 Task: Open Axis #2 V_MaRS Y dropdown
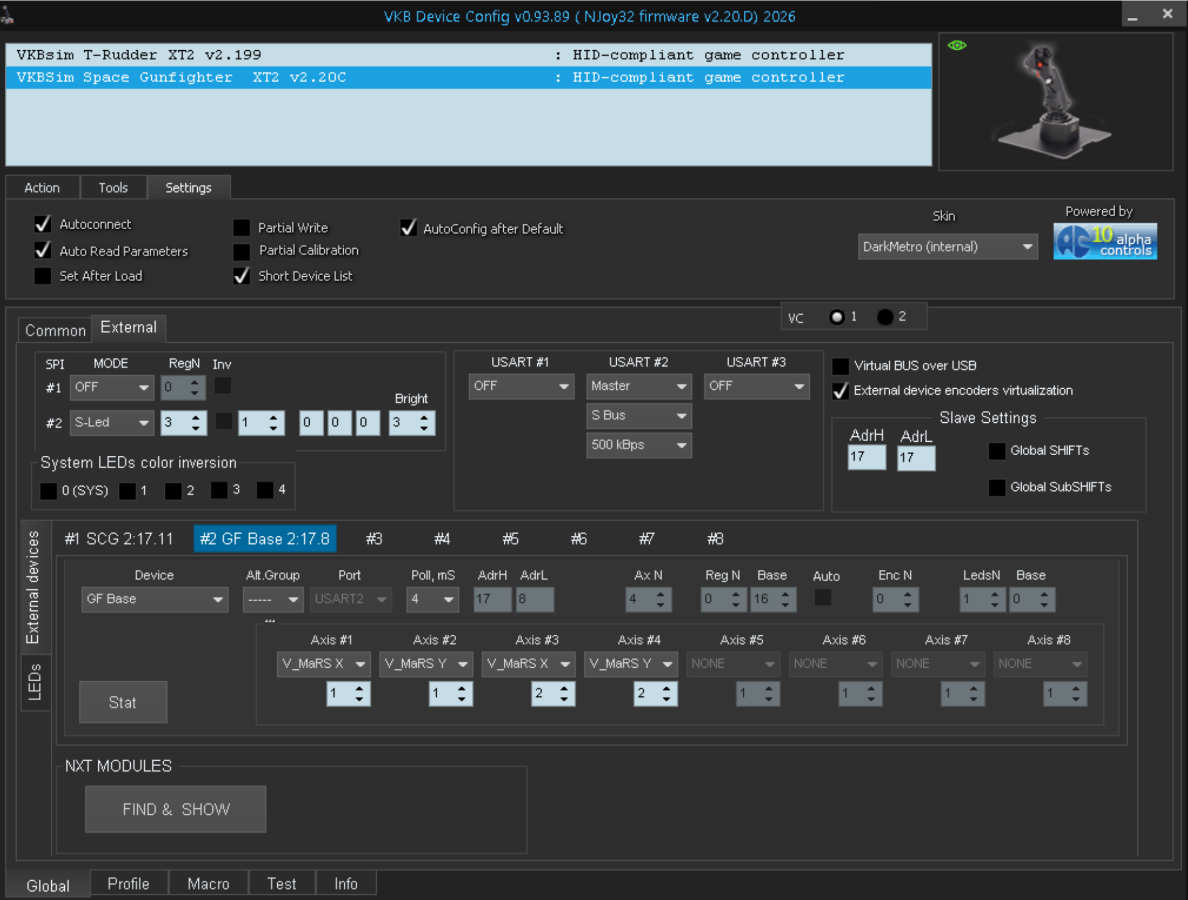425,664
